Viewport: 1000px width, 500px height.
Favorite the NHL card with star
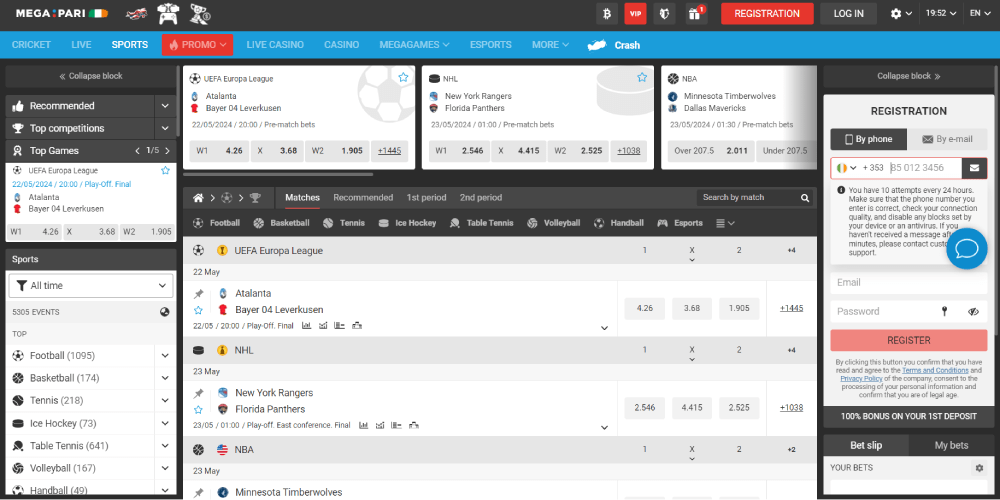642,77
